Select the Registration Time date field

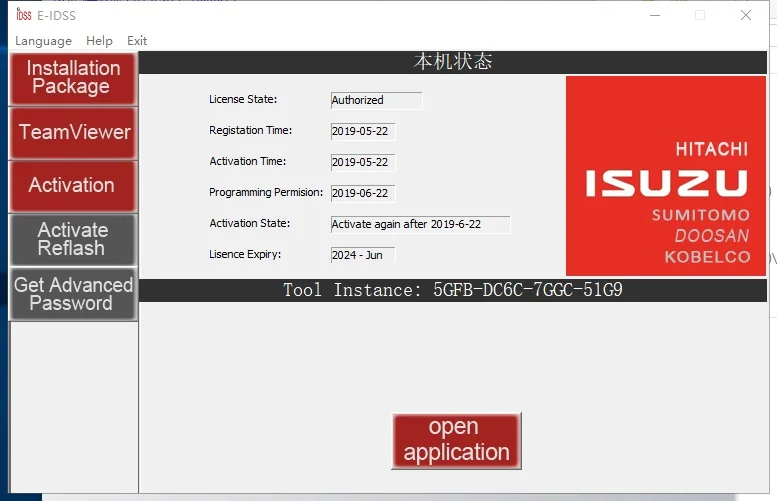[363, 131]
